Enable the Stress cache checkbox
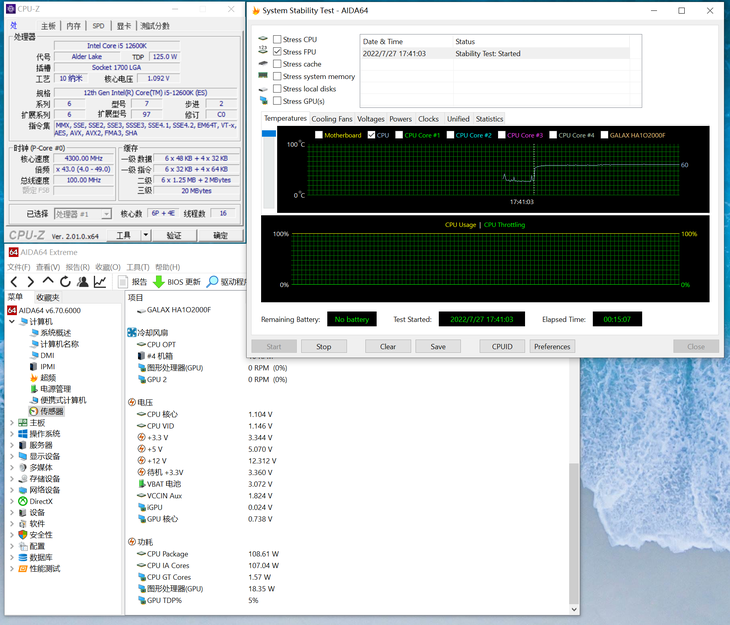730x625 pixels. coord(277,64)
